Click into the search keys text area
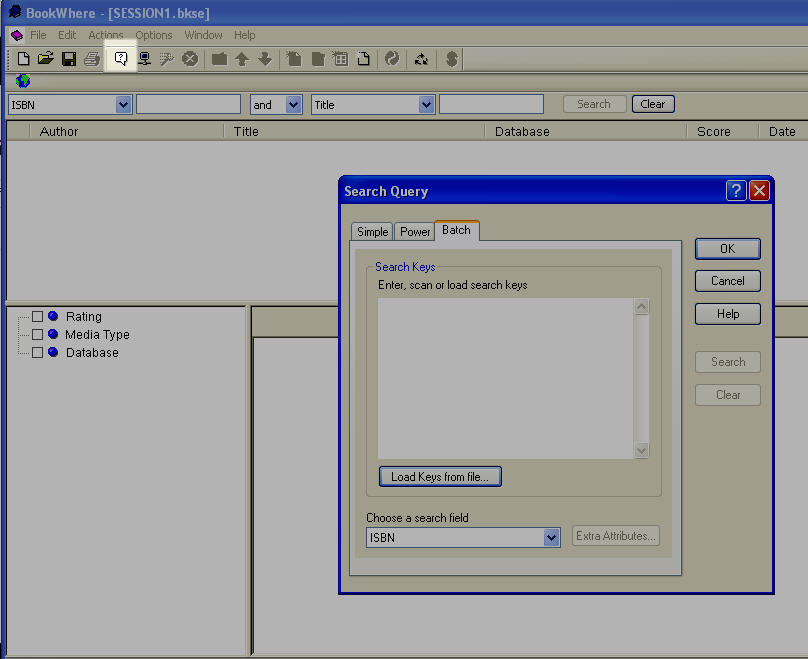 [x=506, y=379]
